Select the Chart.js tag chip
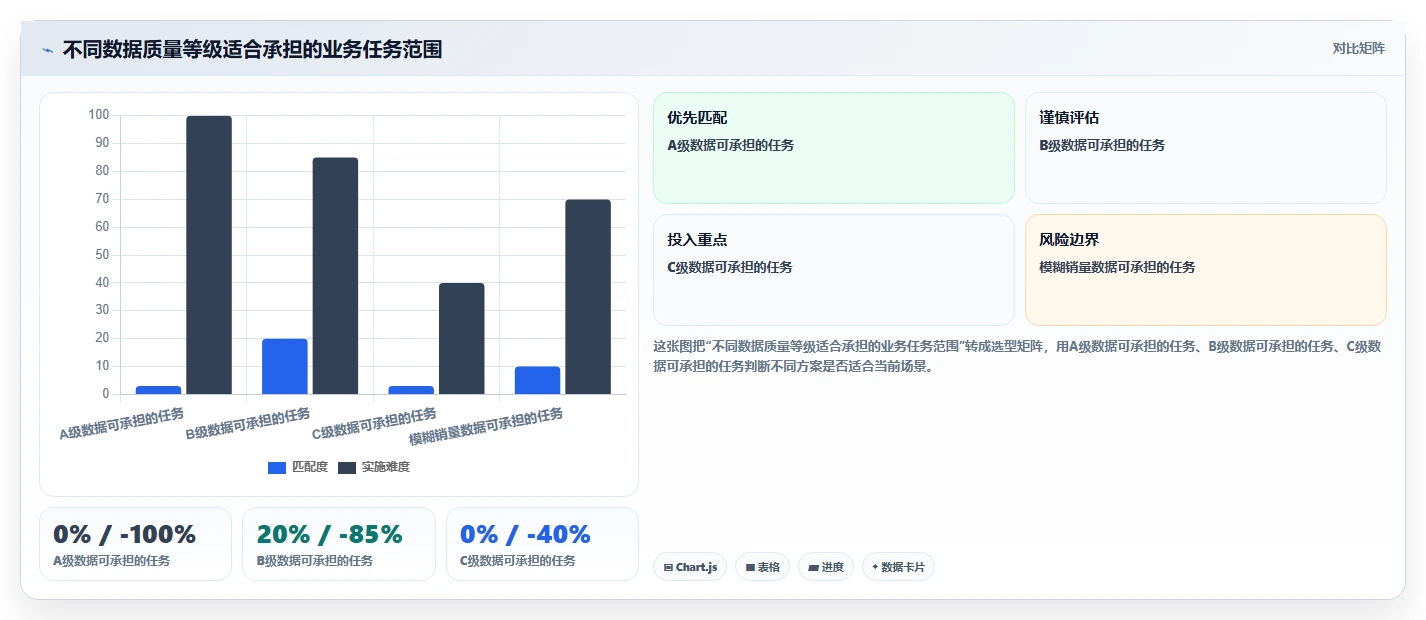This screenshot has width=1426, height=620. (x=690, y=567)
